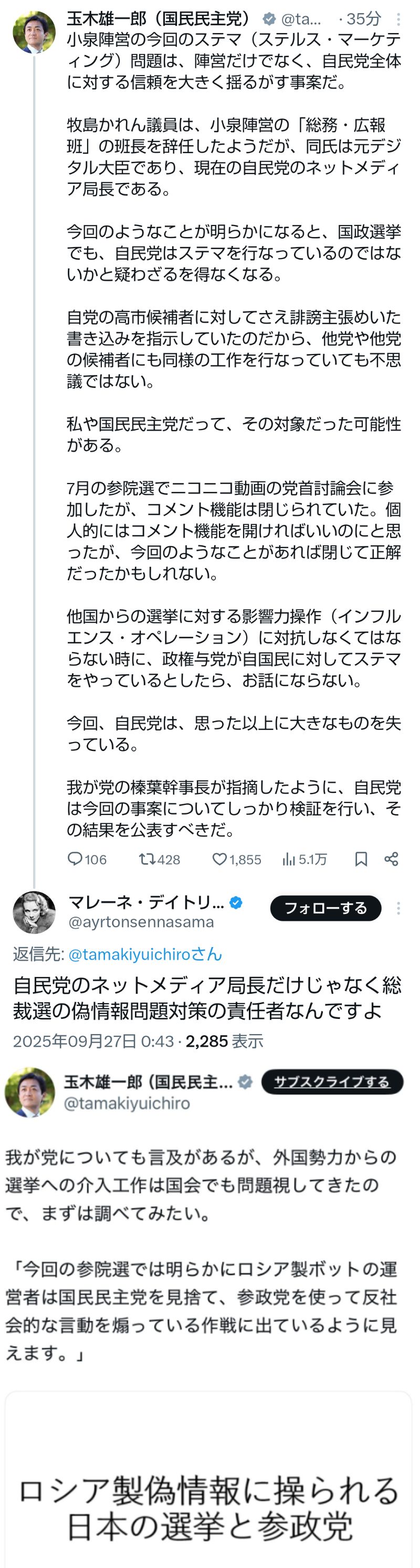Click the blue verified badge beside マレーネ・デイトリ

tap(236, 903)
